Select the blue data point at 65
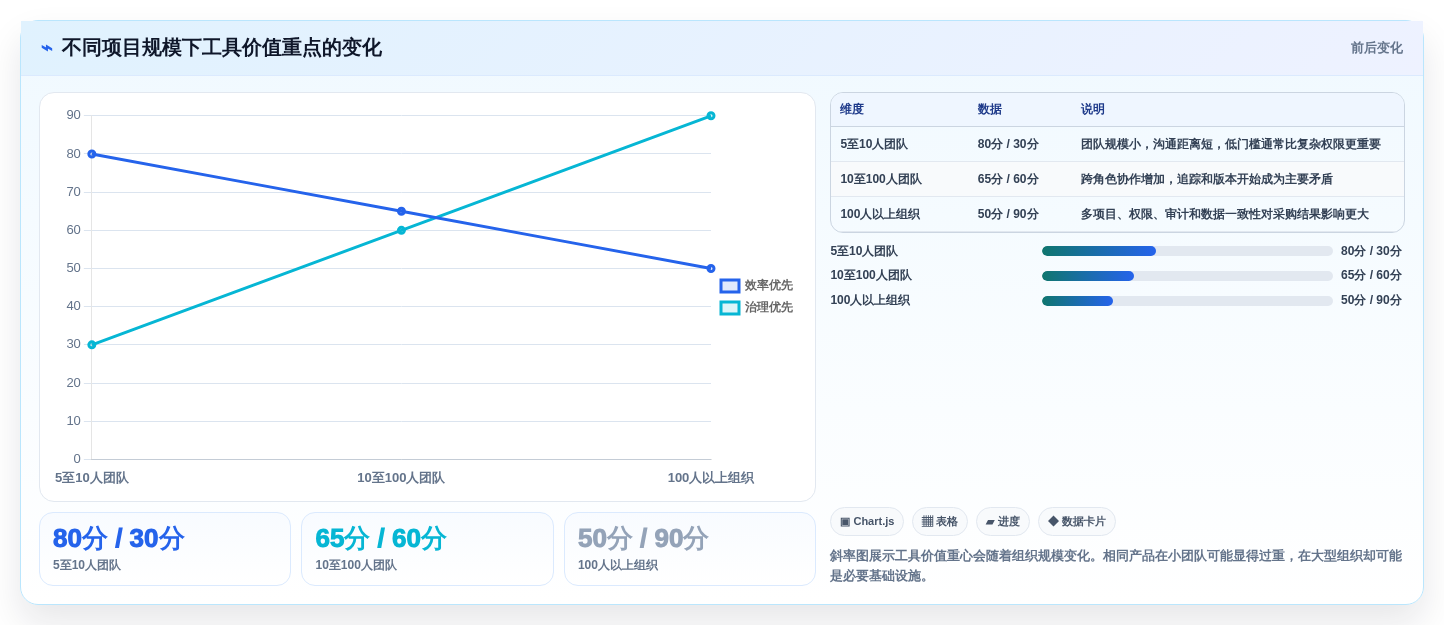 pos(401,211)
